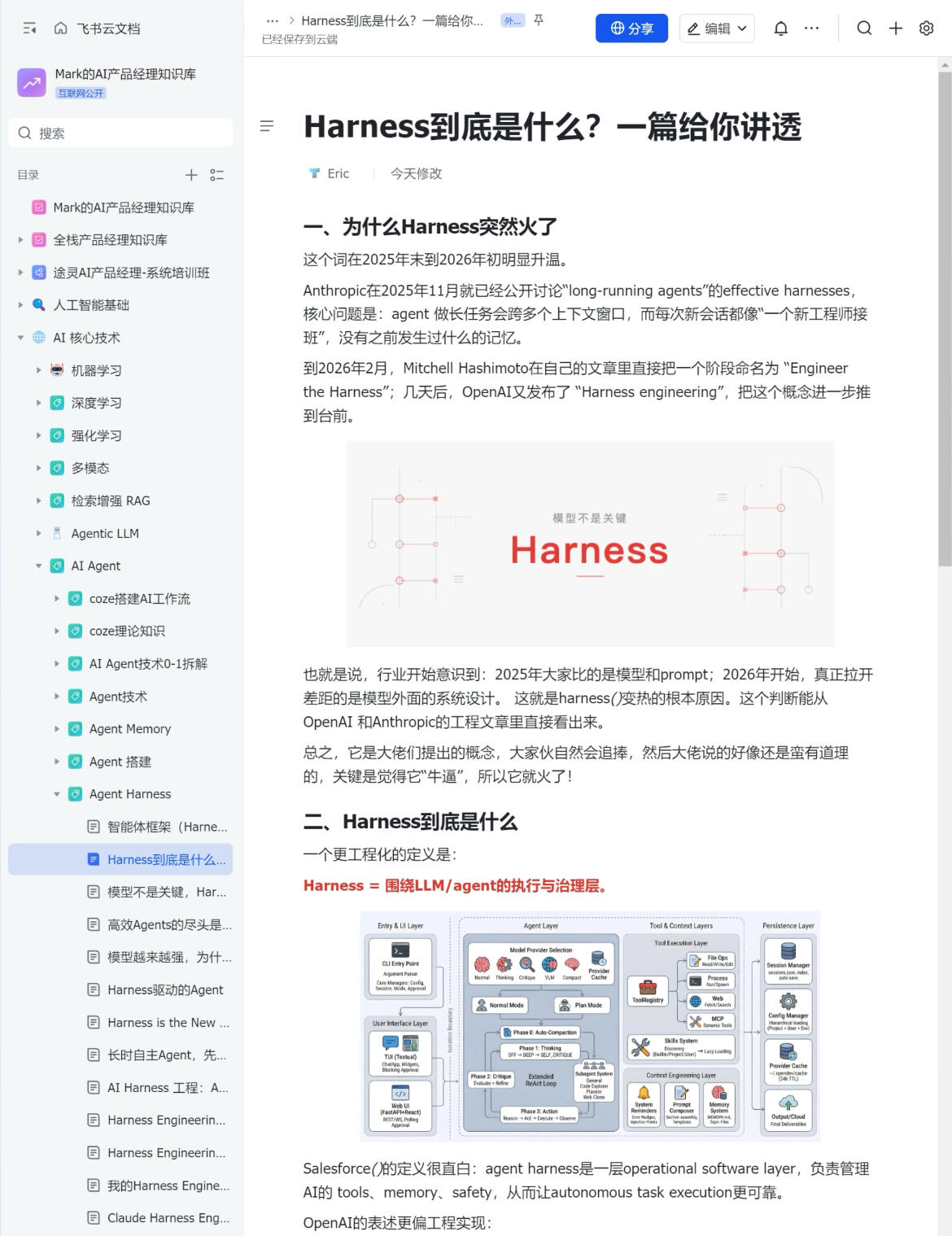Click the 互联网公开 tag
Screen dimensions: 952x1236
[81, 93]
